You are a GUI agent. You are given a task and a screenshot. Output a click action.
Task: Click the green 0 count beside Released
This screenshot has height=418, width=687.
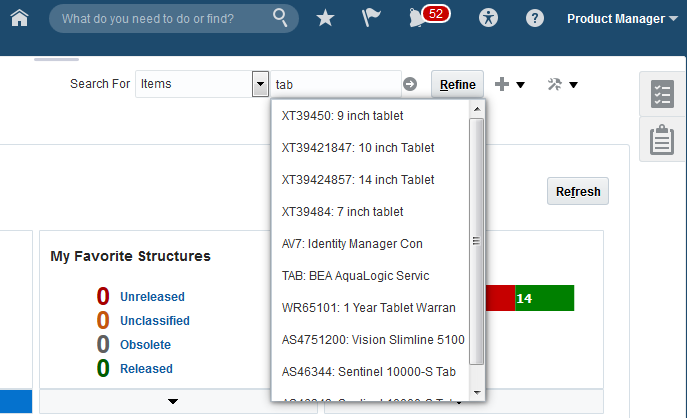(103, 368)
